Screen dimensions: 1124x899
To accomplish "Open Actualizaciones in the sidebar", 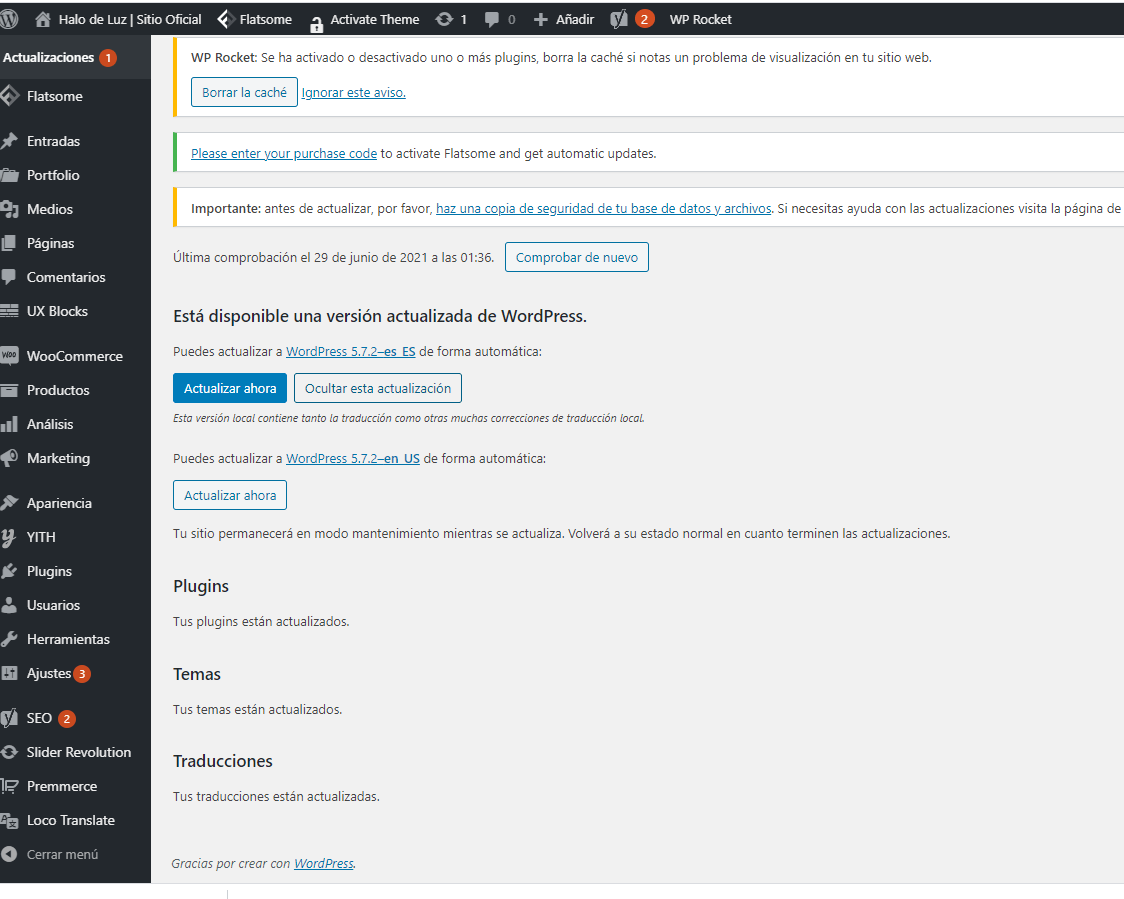I will 49,57.
